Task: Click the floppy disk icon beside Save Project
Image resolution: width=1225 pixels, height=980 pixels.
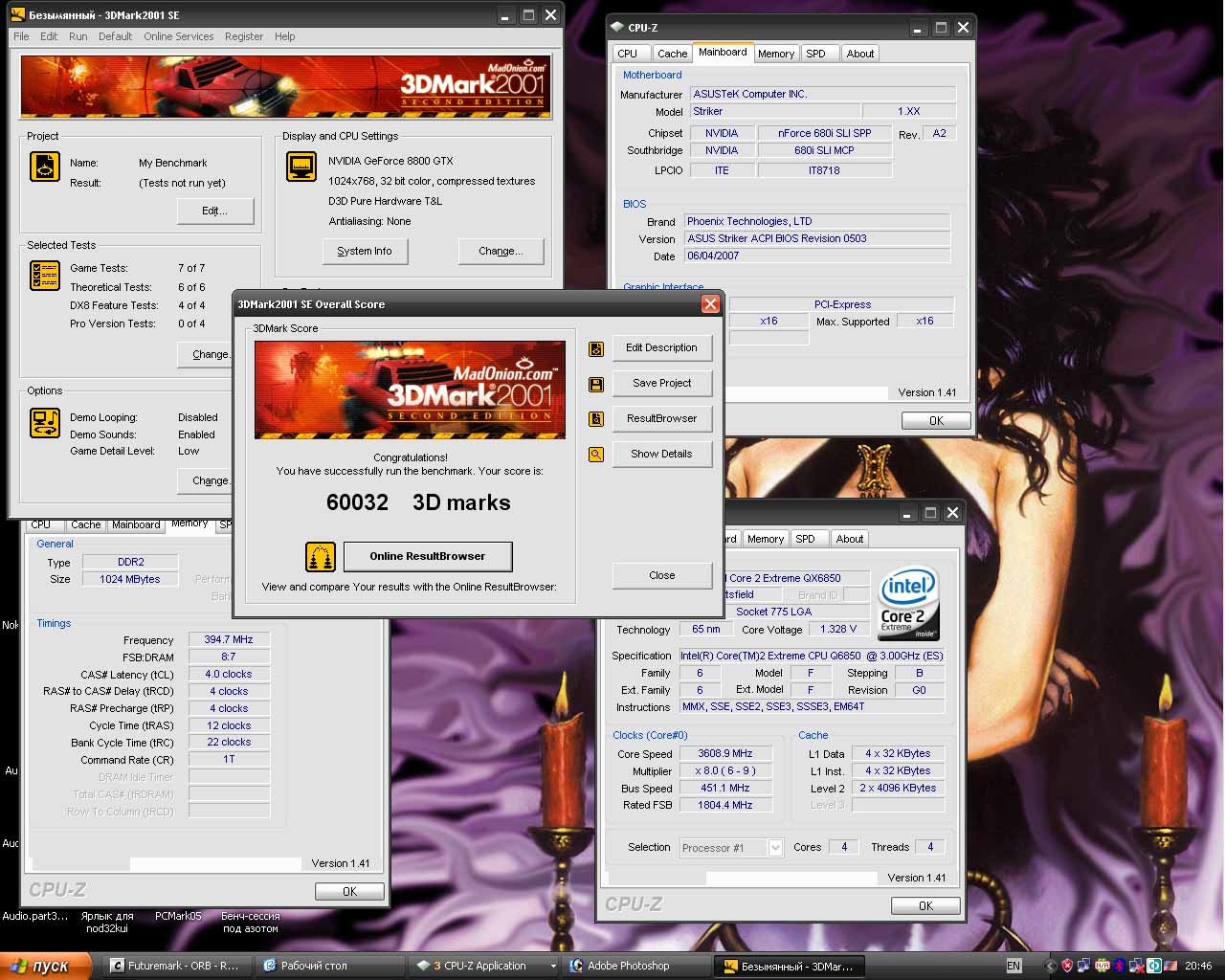Action: tap(596, 384)
